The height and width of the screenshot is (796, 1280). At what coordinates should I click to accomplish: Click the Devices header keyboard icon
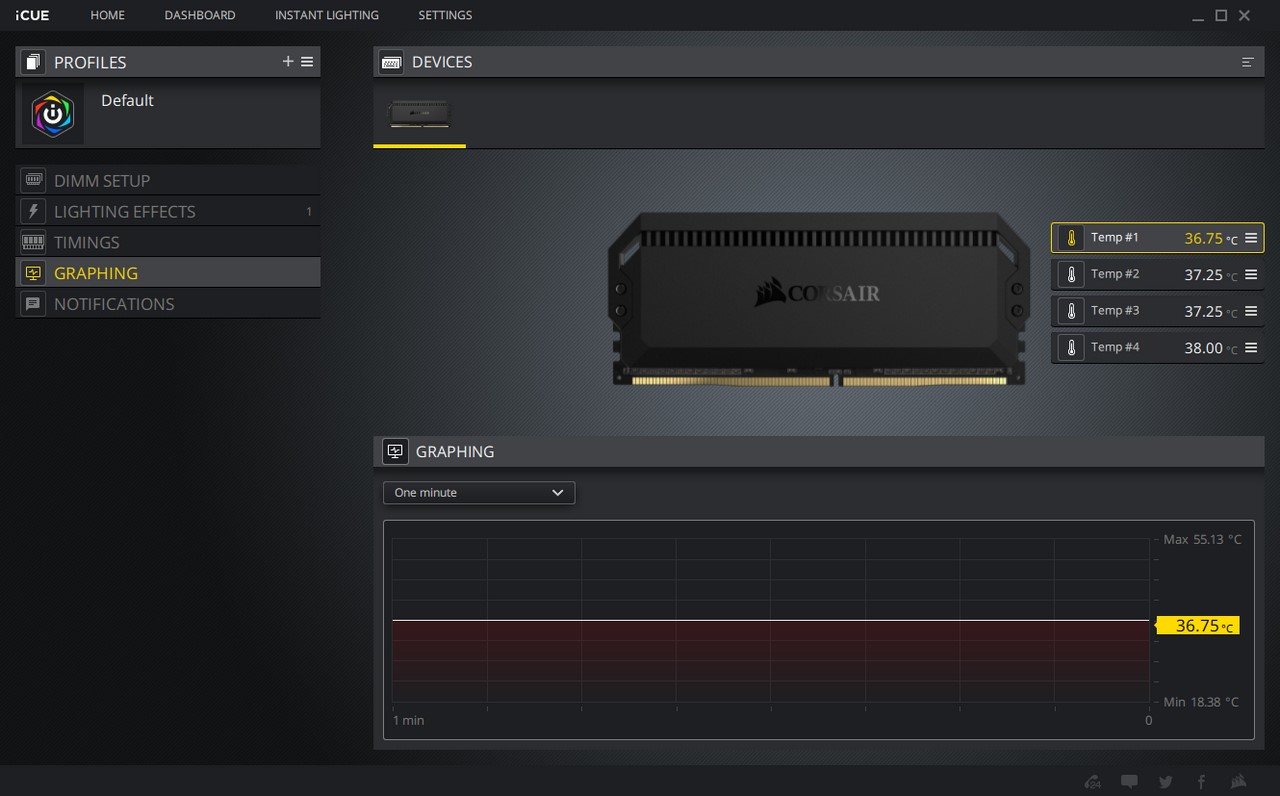coord(391,62)
